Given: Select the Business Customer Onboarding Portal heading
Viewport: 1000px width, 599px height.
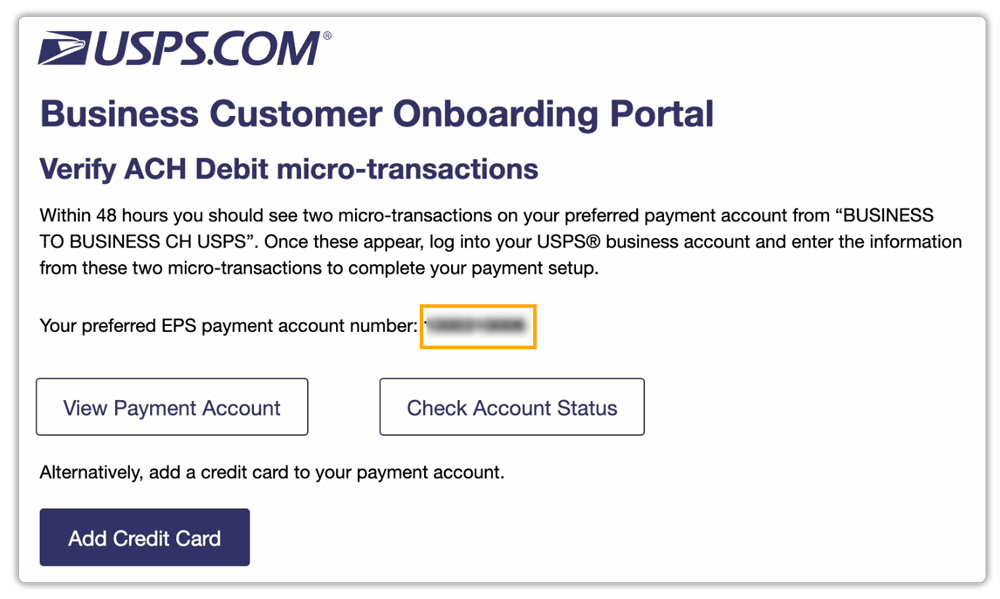Looking at the screenshot, I should (376, 114).
